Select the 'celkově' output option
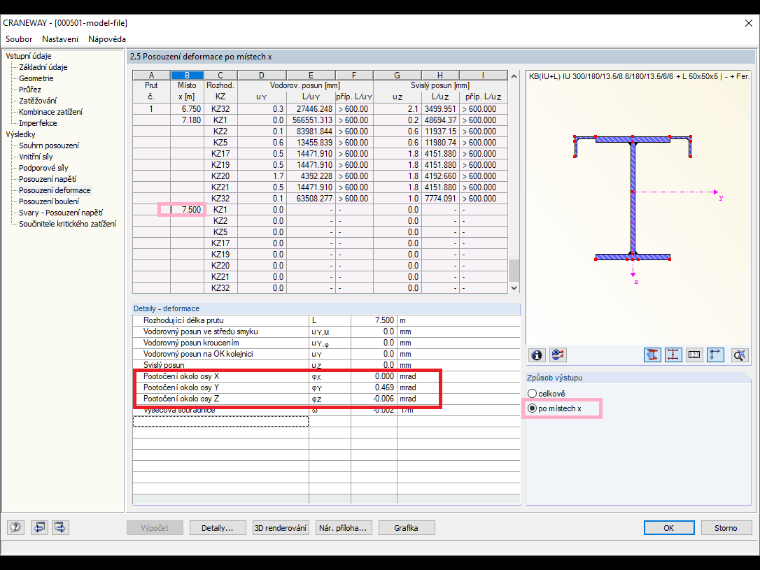760x570 pixels. [546, 394]
